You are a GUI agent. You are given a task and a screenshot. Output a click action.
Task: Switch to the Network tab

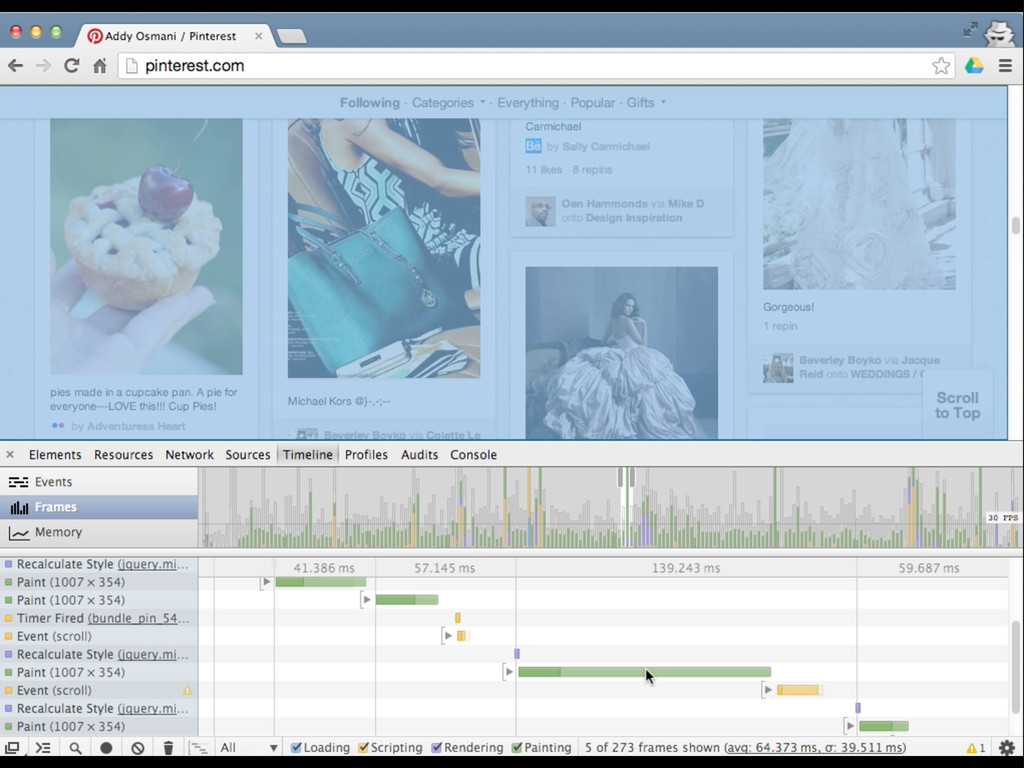(x=189, y=455)
